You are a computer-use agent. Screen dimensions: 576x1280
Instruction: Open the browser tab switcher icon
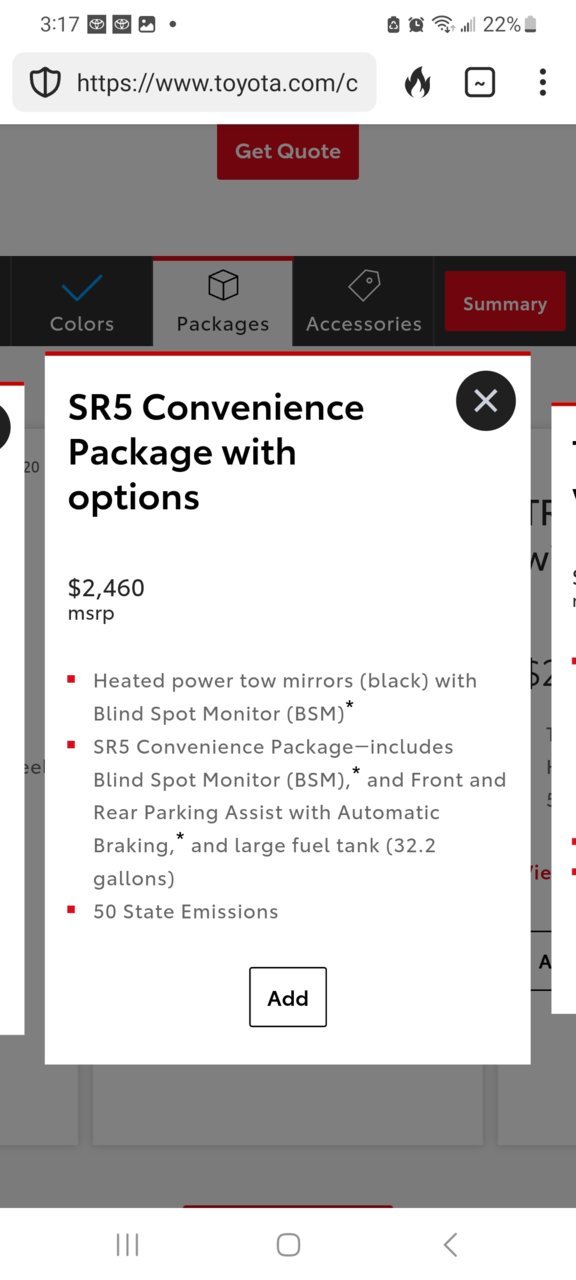point(480,83)
